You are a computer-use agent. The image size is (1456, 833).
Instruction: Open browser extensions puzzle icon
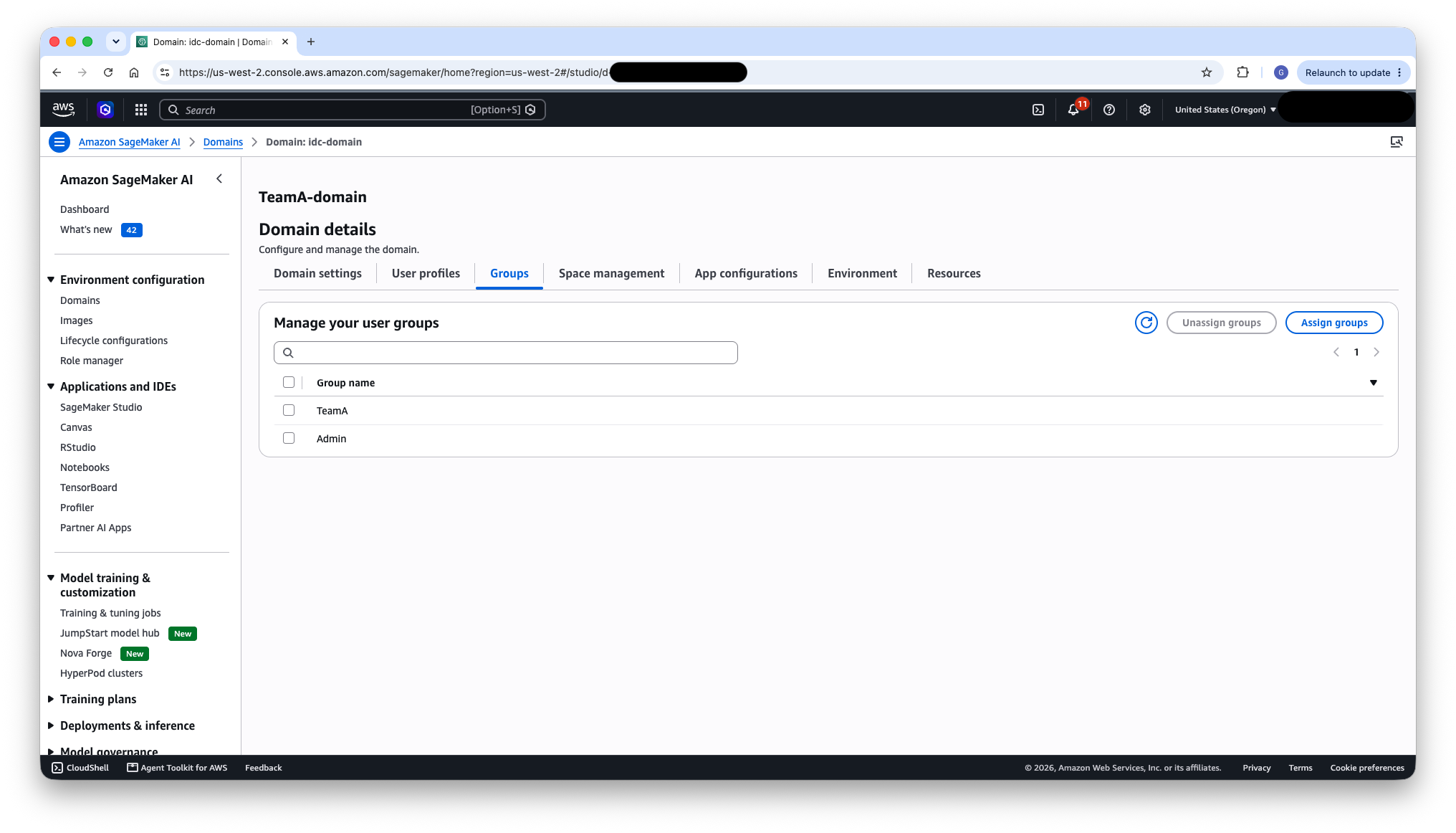(x=1243, y=72)
